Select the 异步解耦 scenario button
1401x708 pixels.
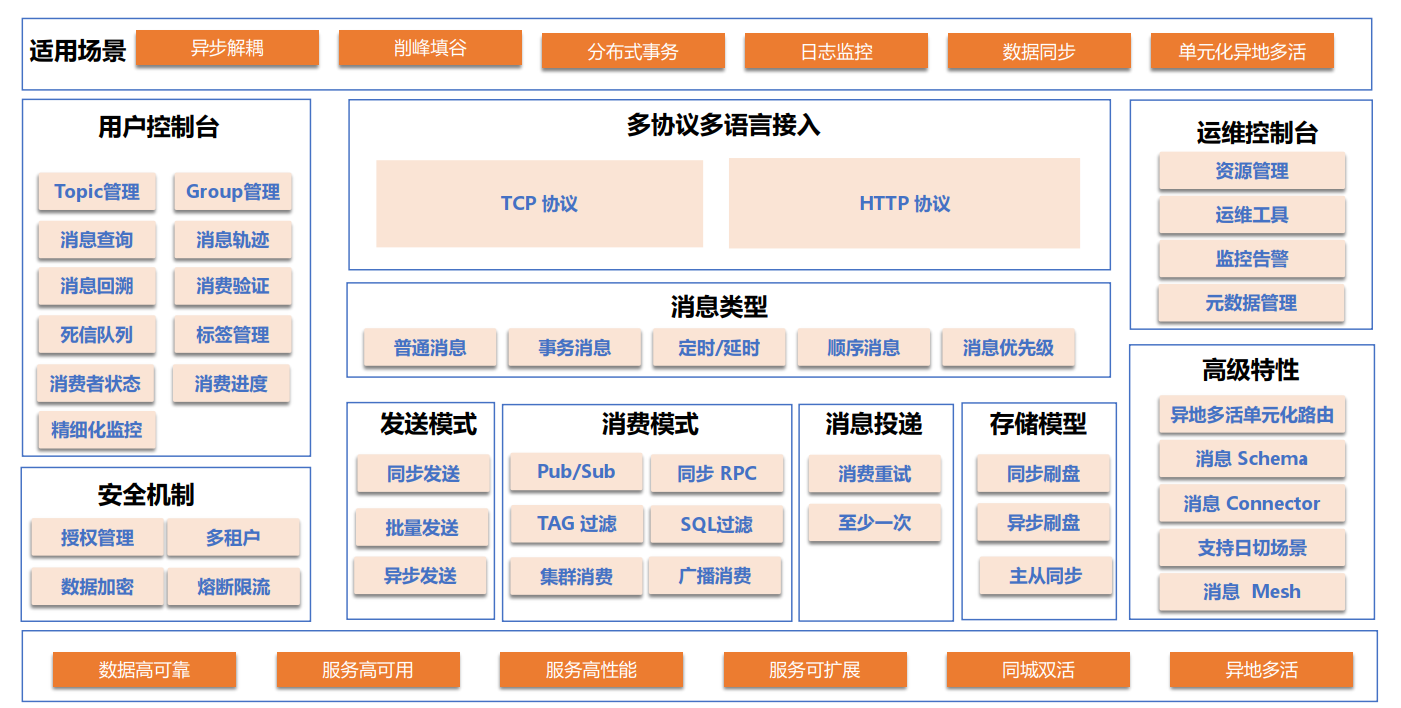tap(227, 48)
